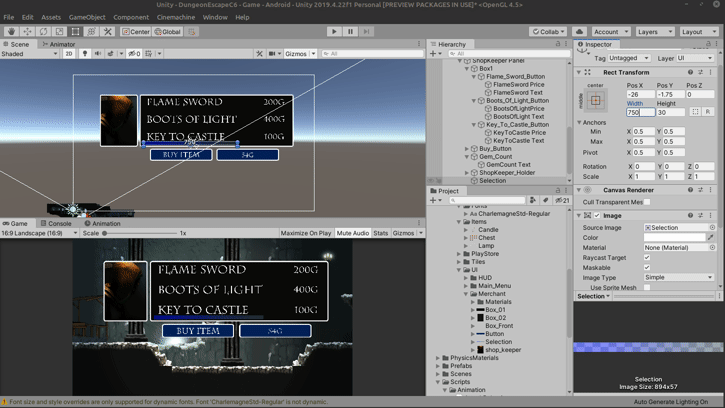The height and width of the screenshot is (408, 725).
Task: Open scene camera settings icon
Action: (272, 54)
